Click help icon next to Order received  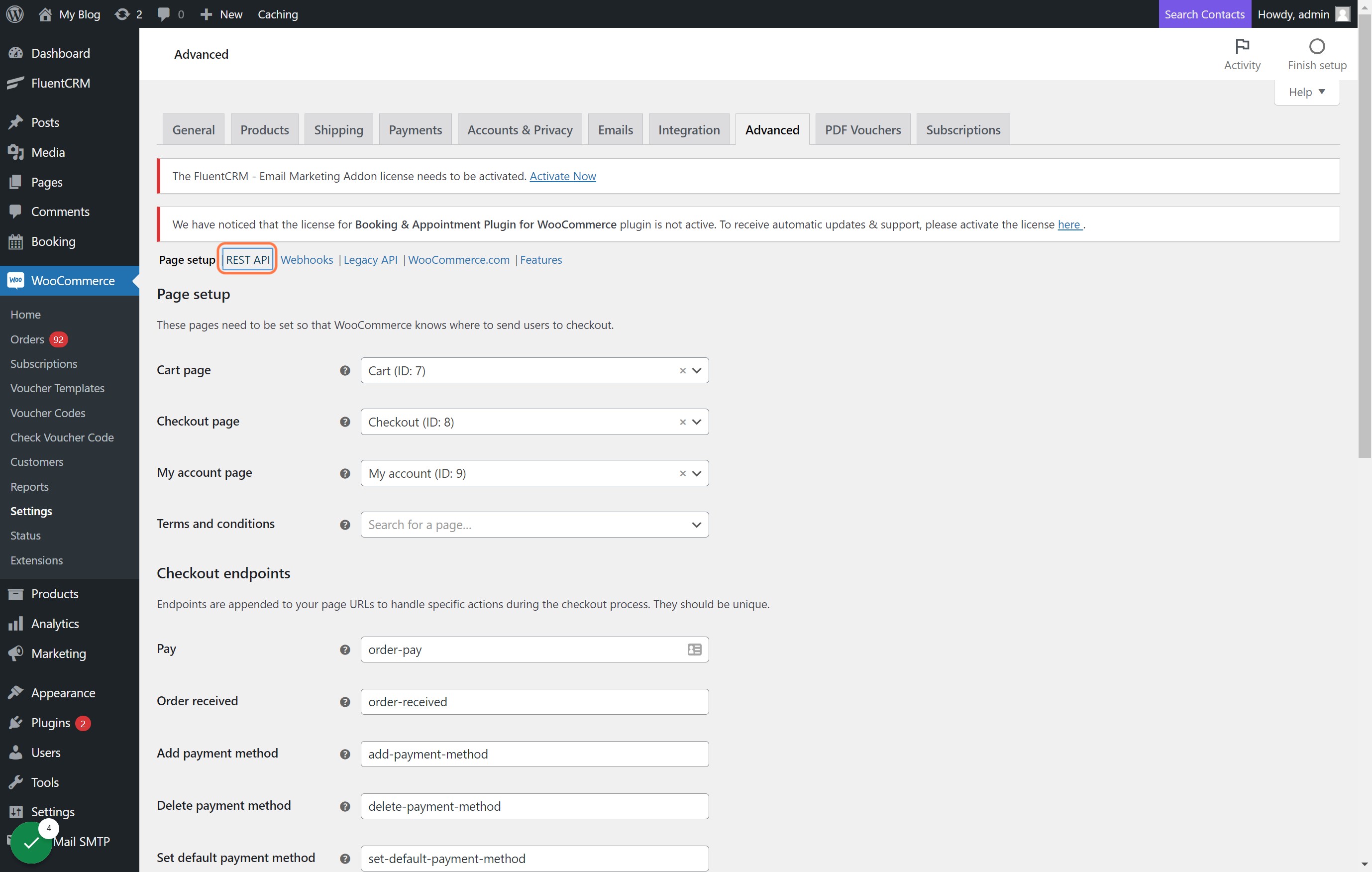point(345,702)
